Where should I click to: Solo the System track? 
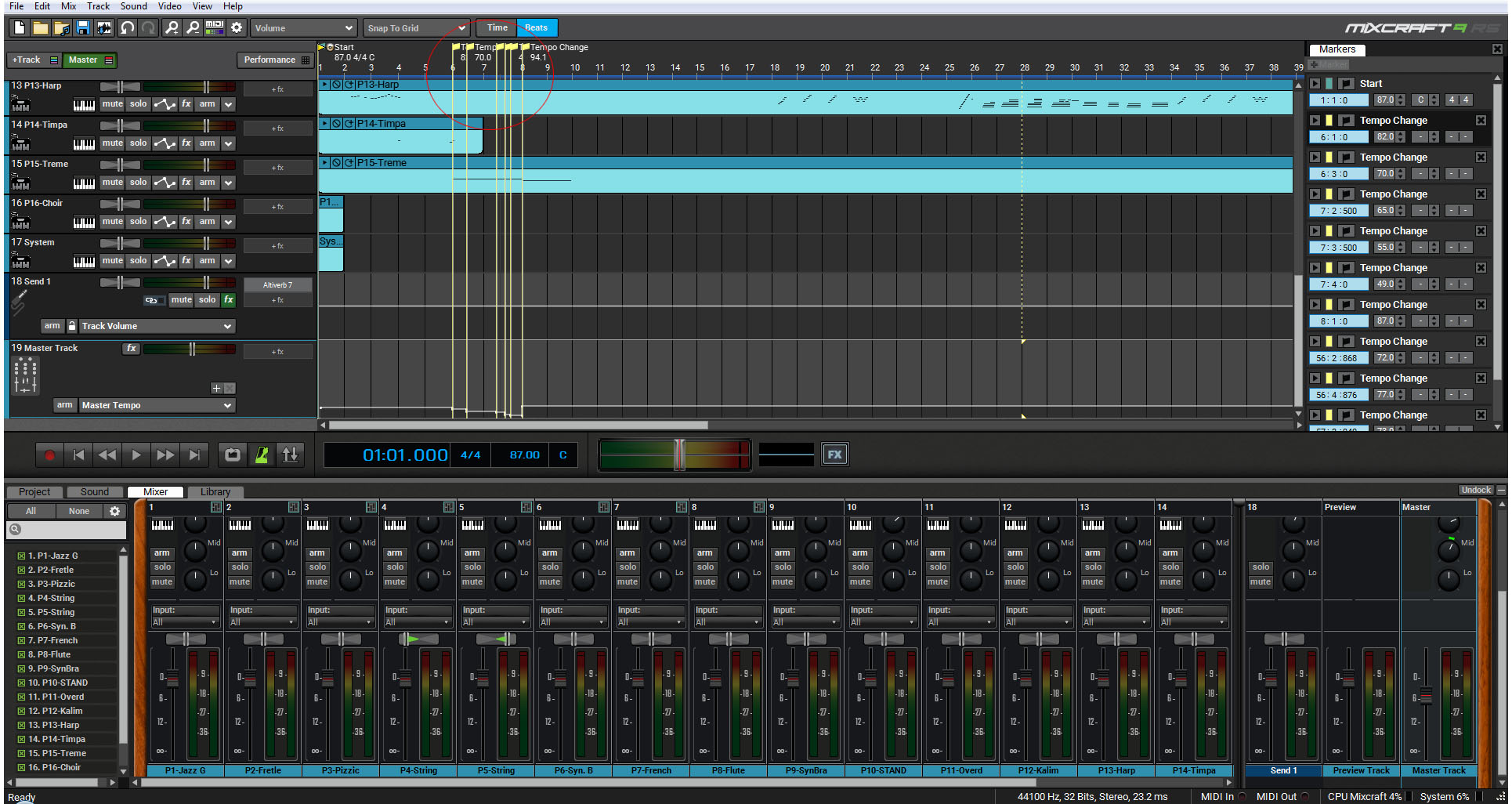[x=139, y=261]
